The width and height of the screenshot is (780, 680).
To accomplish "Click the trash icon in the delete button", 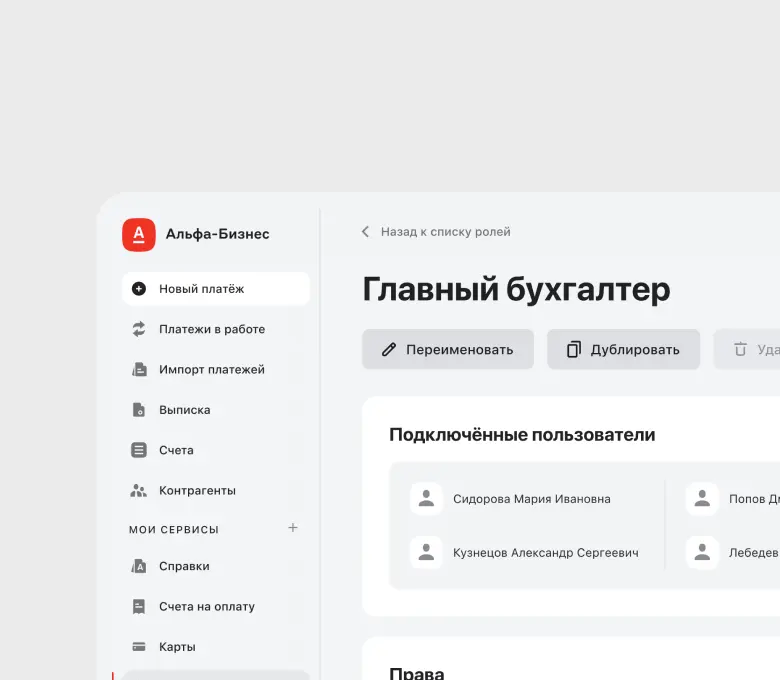I will 741,349.
